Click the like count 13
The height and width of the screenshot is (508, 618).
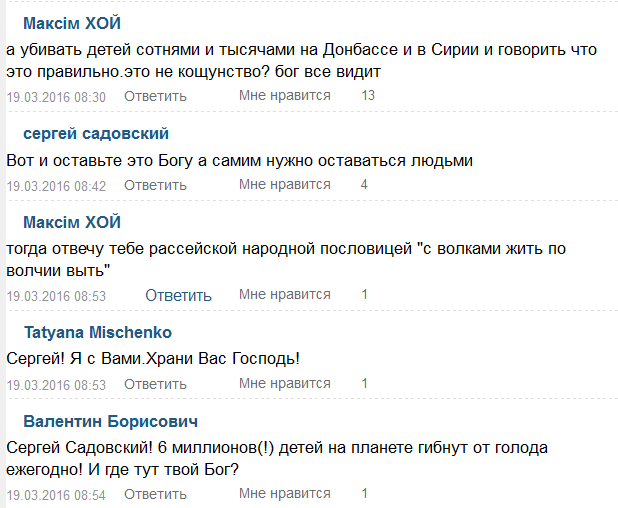(x=368, y=96)
